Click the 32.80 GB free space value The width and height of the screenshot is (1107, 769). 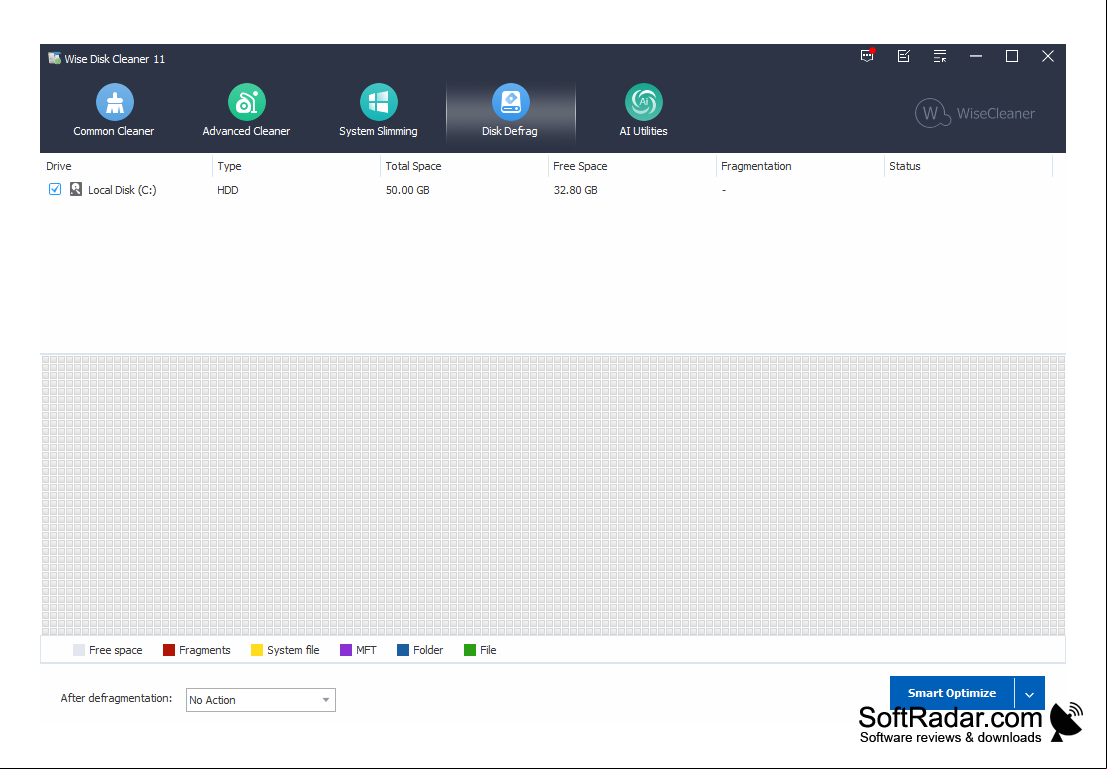[x=575, y=190]
